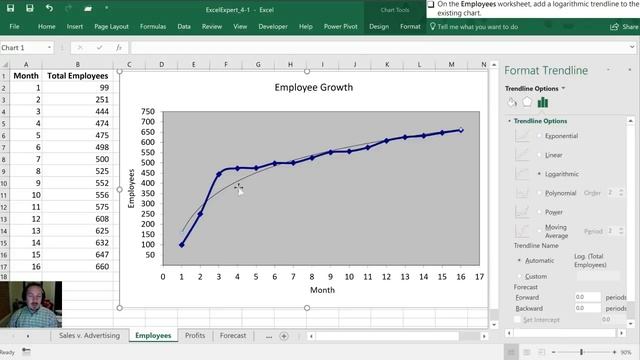640x360 pixels.
Task: Expand the formula bar with the chevron
Action: (632, 48)
